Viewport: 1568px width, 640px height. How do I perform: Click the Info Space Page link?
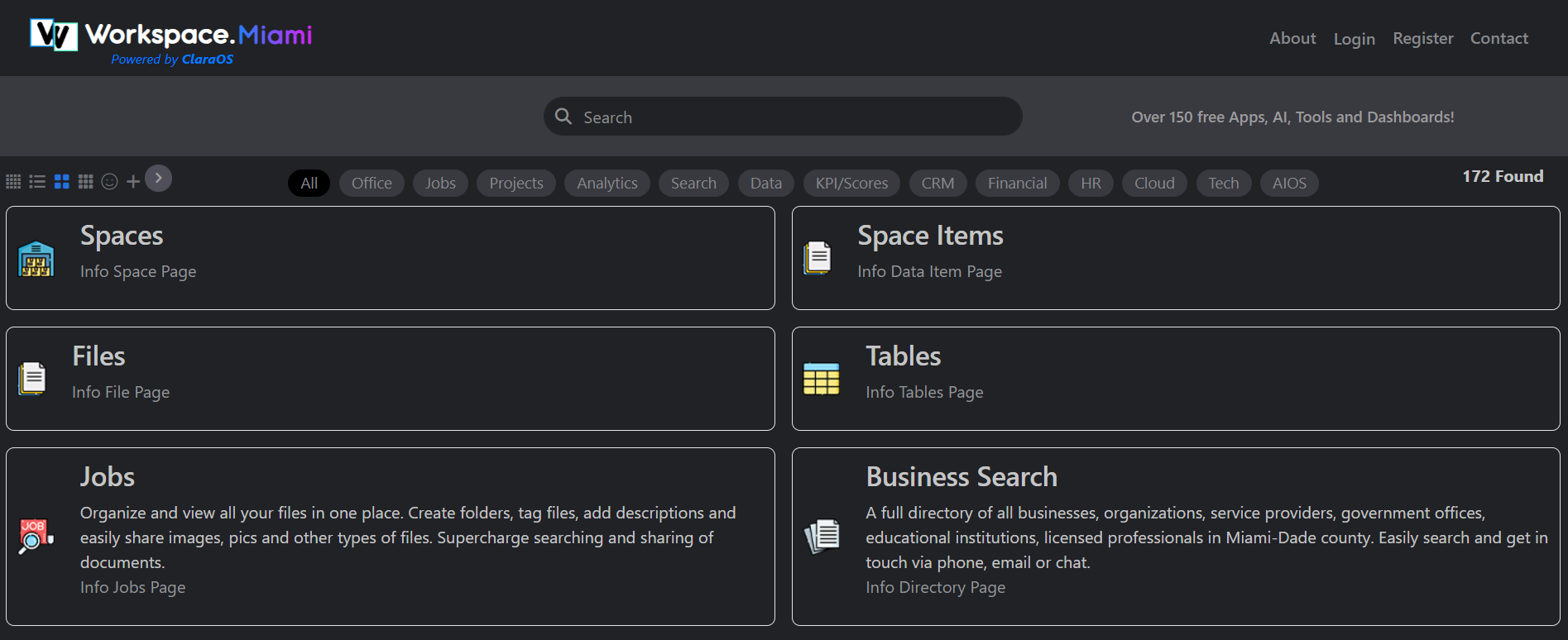[x=138, y=271]
